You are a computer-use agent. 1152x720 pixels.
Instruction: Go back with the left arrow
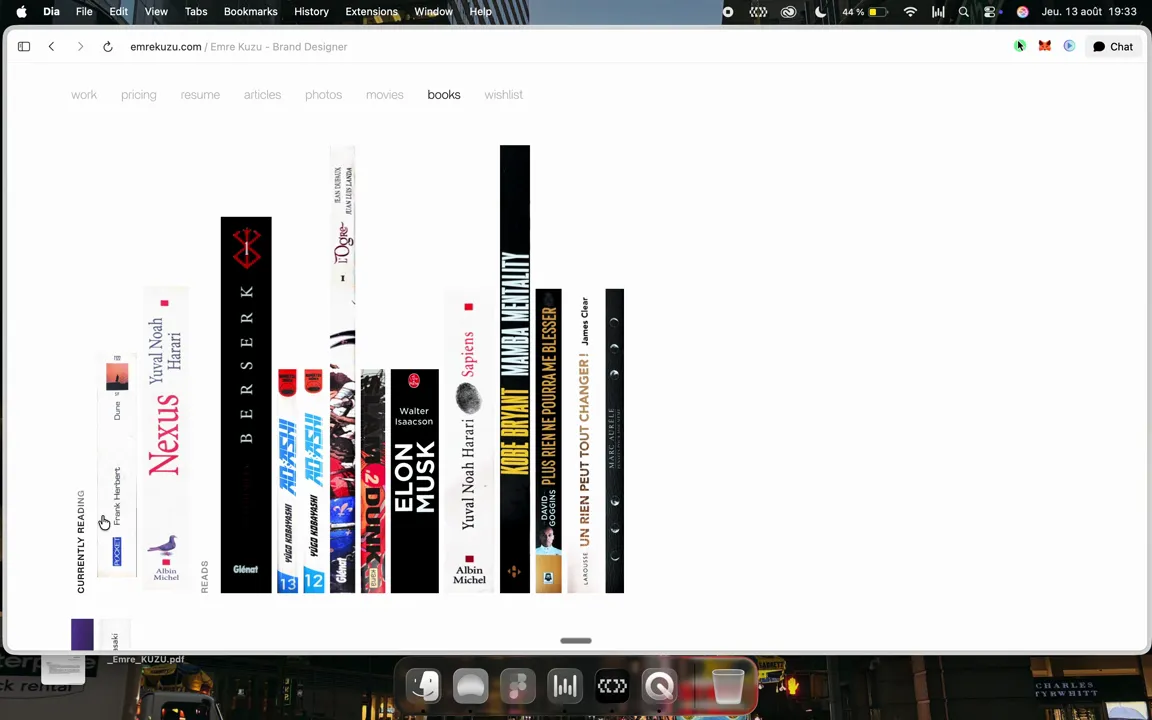pyautogui.click(x=51, y=46)
